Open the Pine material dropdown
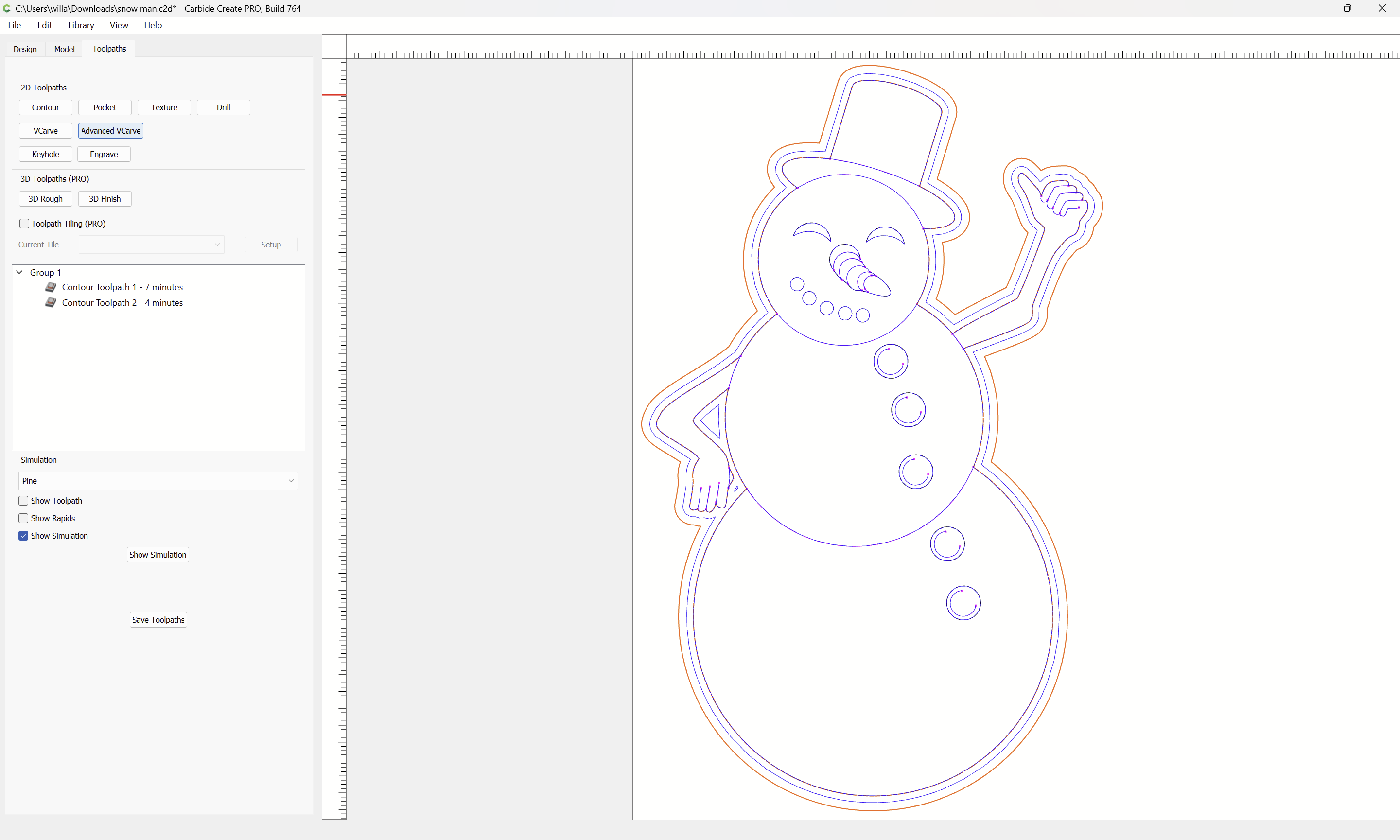Image resolution: width=1400 pixels, height=840 pixels. click(158, 481)
